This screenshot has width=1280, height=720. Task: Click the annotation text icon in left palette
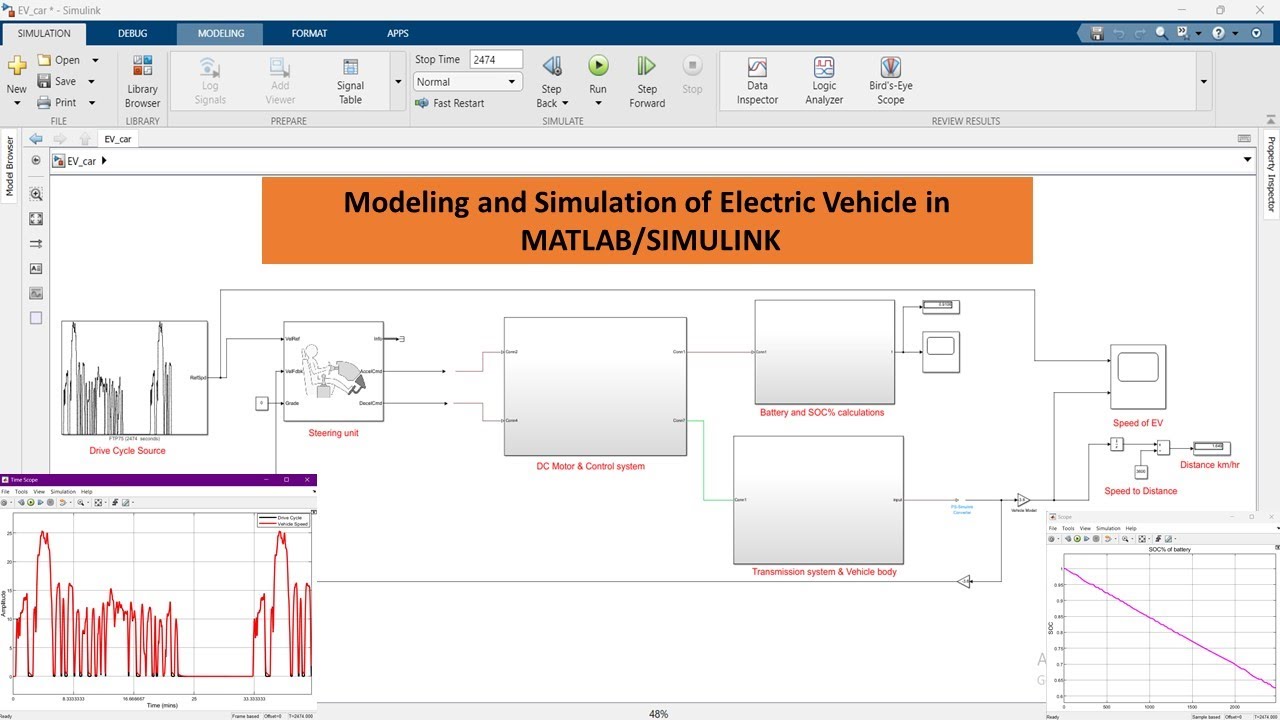36,269
